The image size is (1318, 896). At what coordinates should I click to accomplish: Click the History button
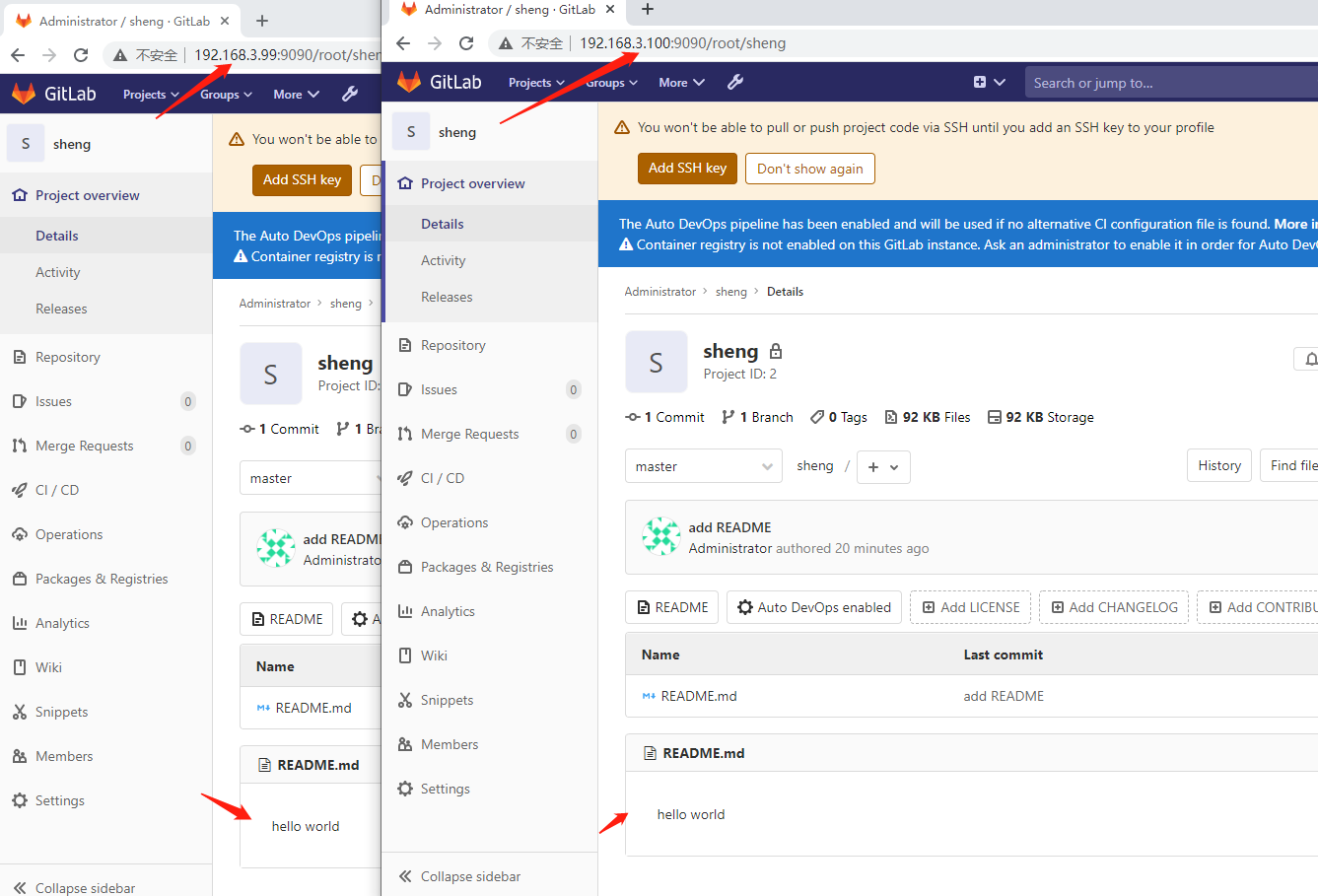click(1219, 465)
